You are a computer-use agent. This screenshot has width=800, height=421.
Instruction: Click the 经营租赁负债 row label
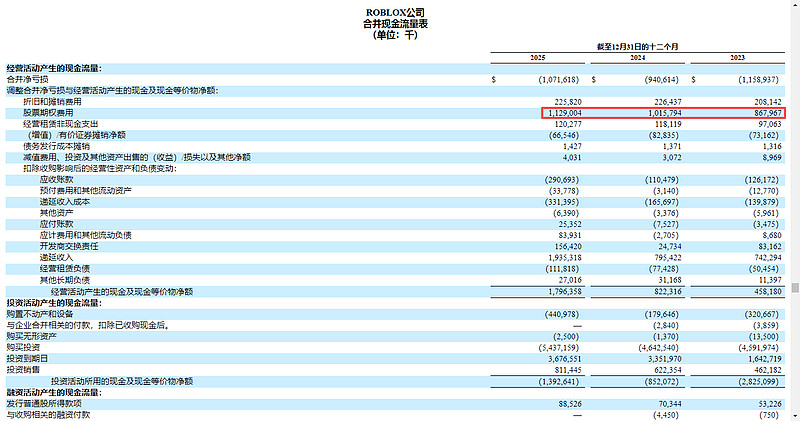[64, 269]
